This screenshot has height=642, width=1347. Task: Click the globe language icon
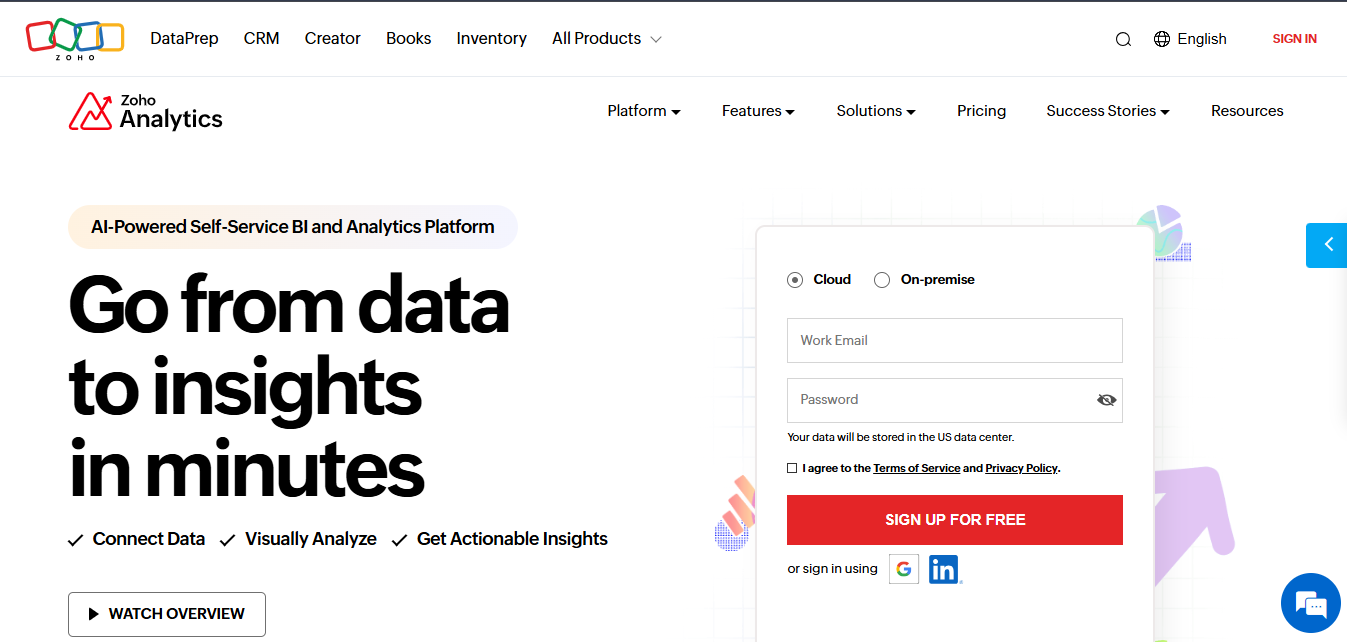click(1161, 39)
